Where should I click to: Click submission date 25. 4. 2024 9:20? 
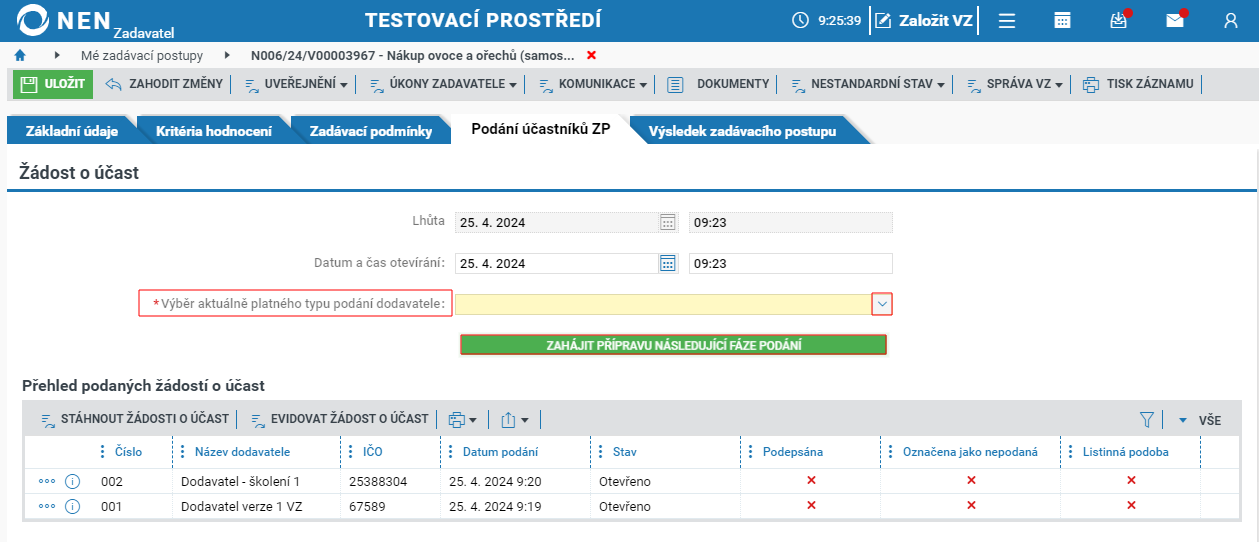point(495,481)
